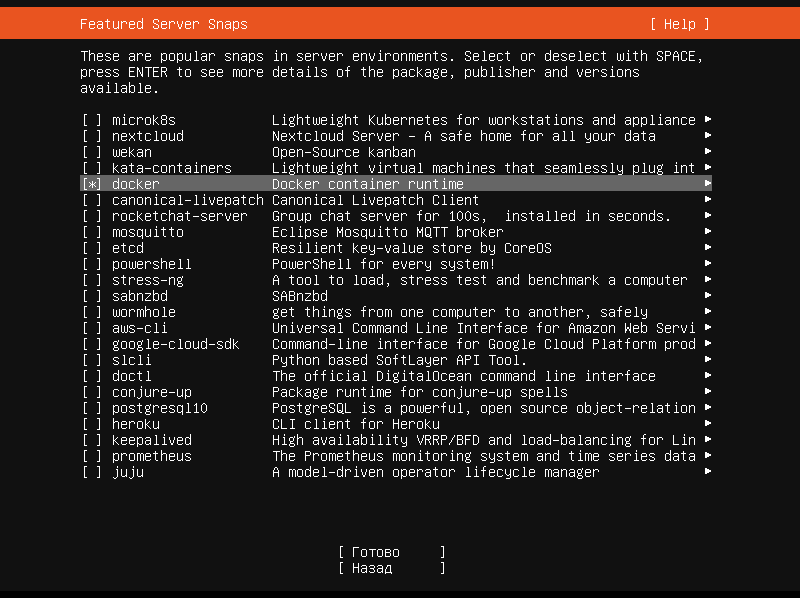This screenshot has height=598, width=800.
Task: Toggle the powershell checkbox
Action: [x=92, y=264]
